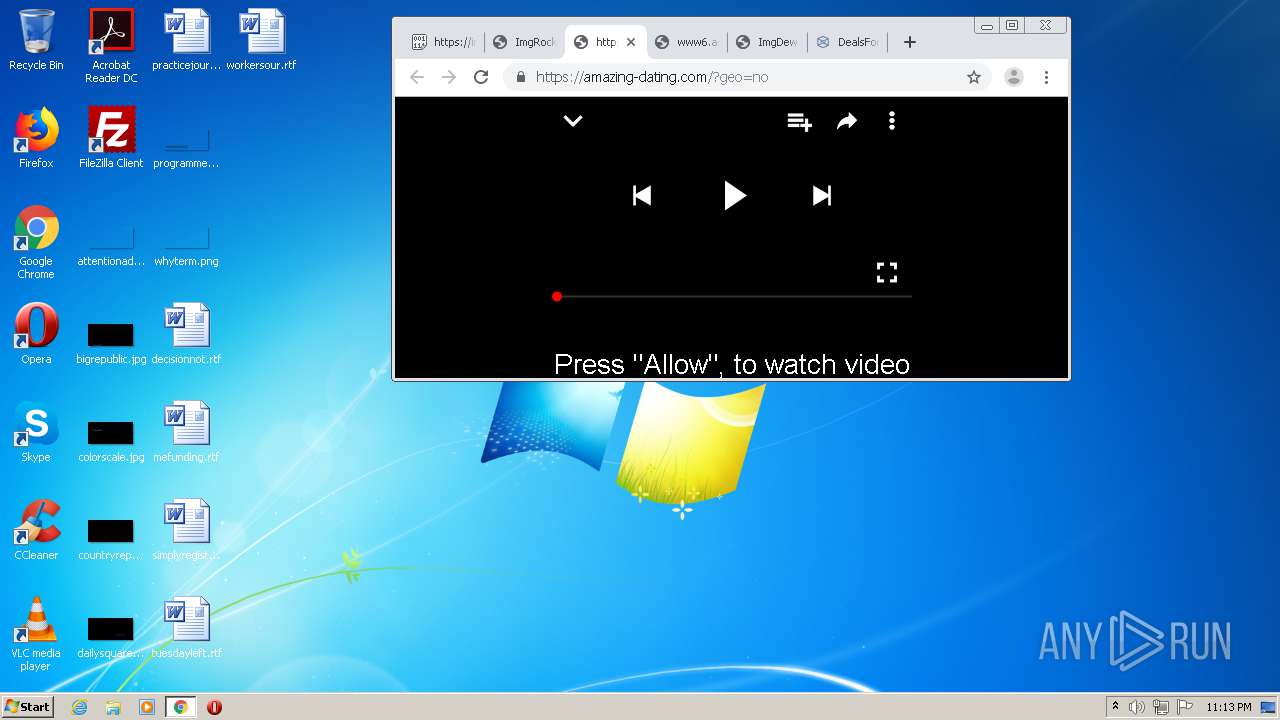This screenshot has width=1280, height=720.
Task: Open Action Center flag icon
Action: (1185, 707)
